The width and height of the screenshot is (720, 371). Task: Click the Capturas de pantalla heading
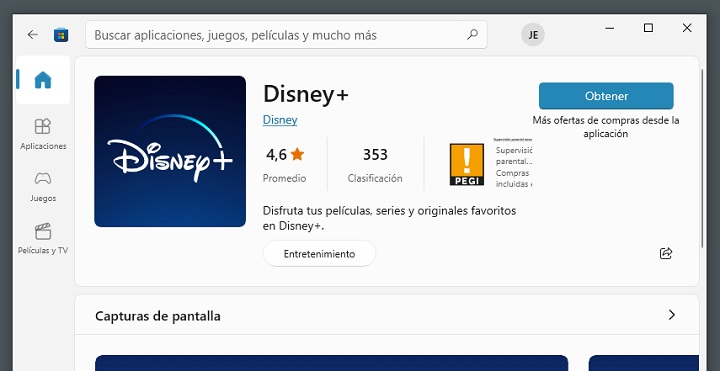(158, 316)
